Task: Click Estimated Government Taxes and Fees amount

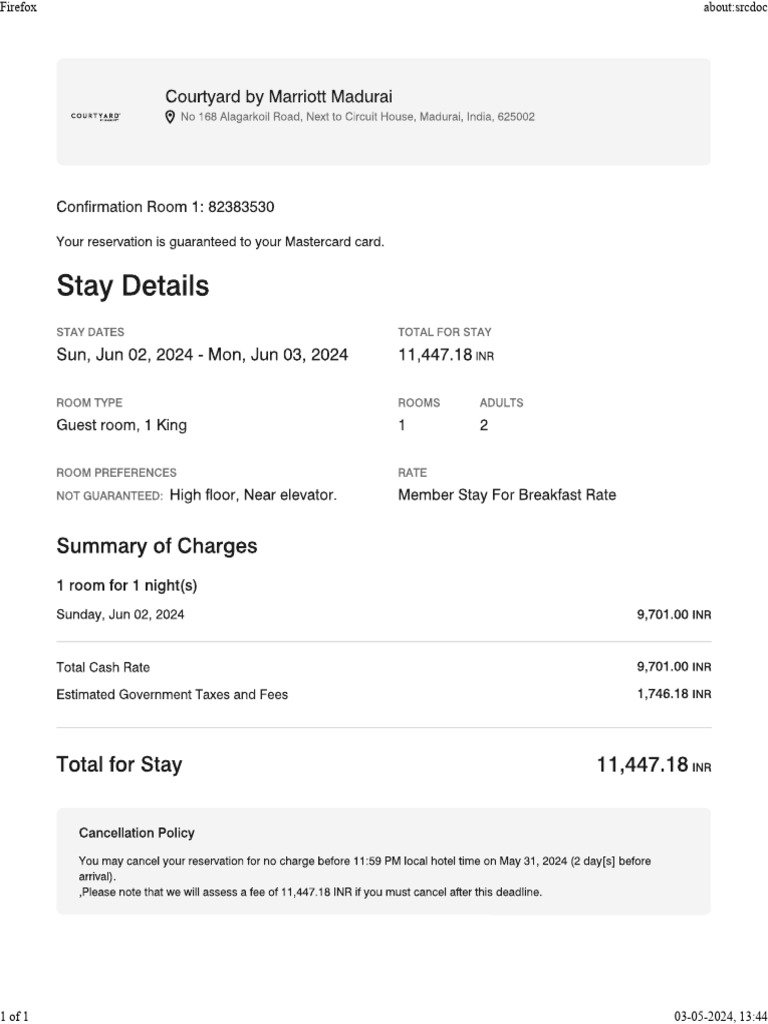Action: (x=673, y=693)
